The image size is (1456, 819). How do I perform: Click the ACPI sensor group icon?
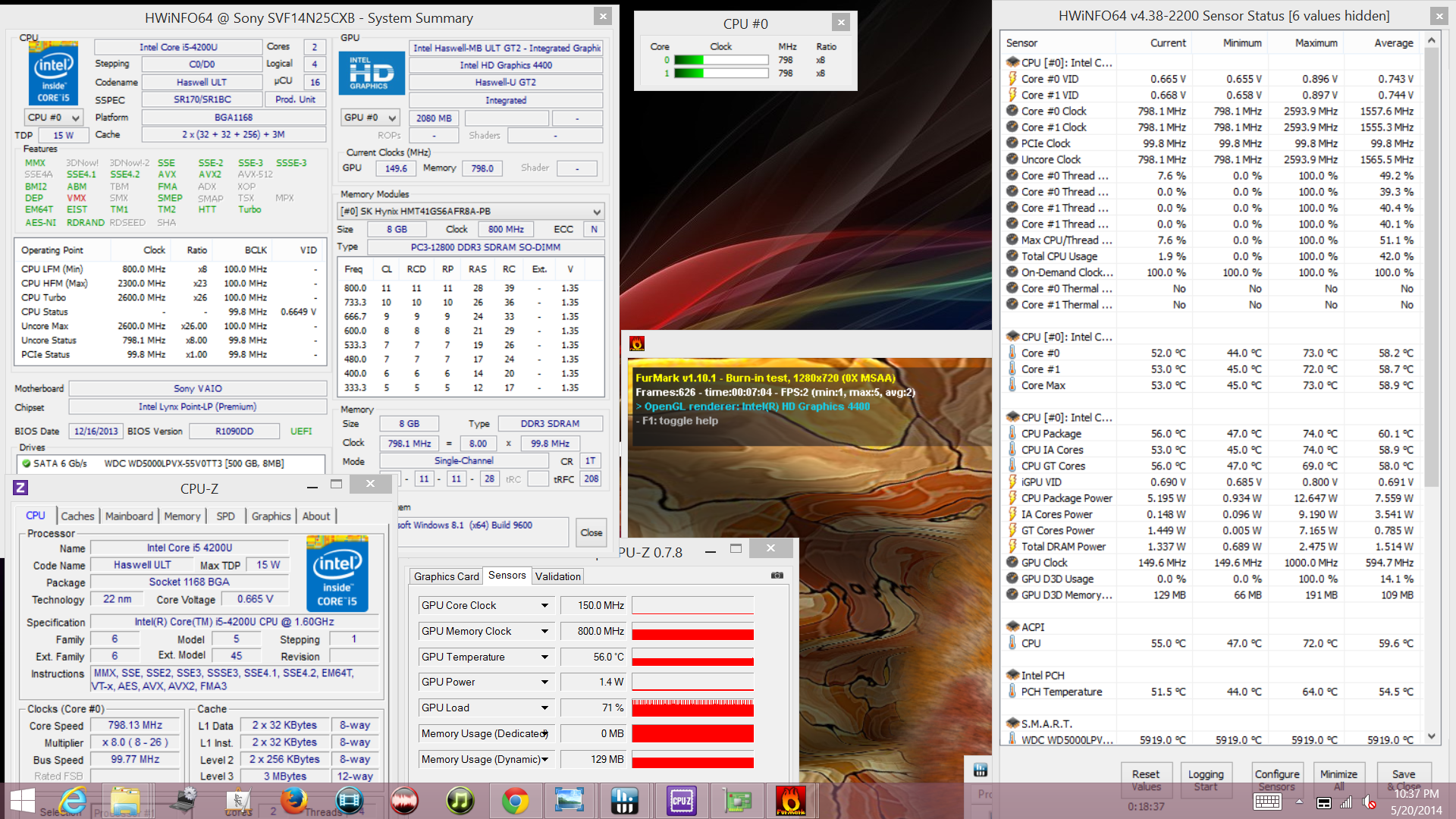pyautogui.click(x=1012, y=627)
